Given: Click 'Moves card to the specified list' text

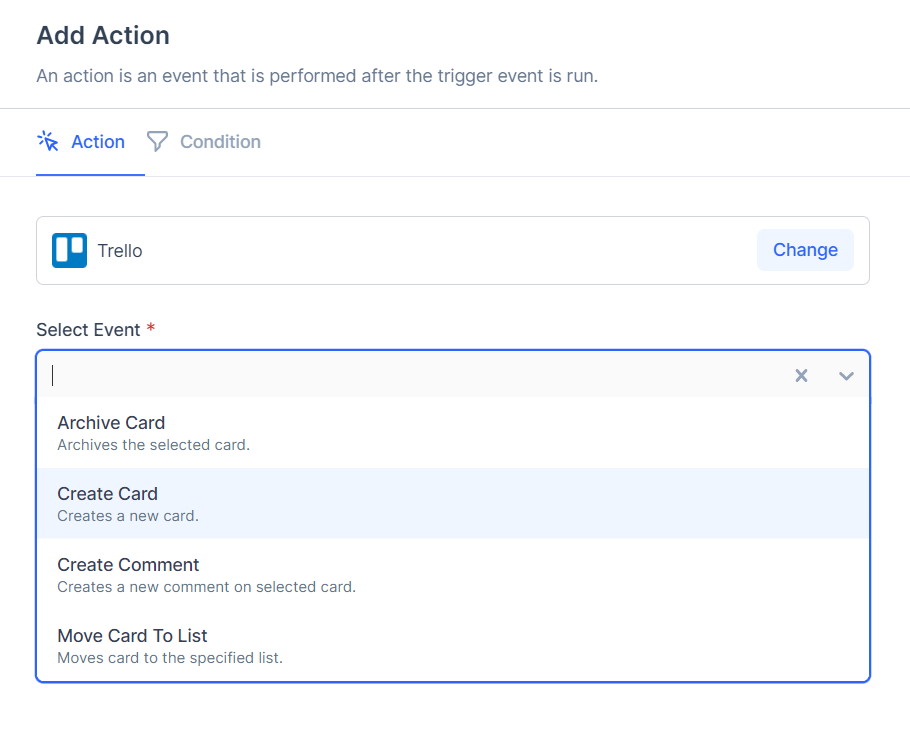Looking at the screenshot, I should 170,658.
